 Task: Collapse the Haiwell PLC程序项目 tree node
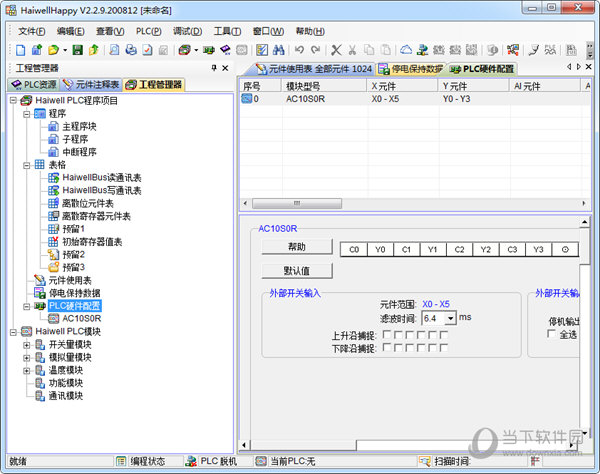[13, 100]
